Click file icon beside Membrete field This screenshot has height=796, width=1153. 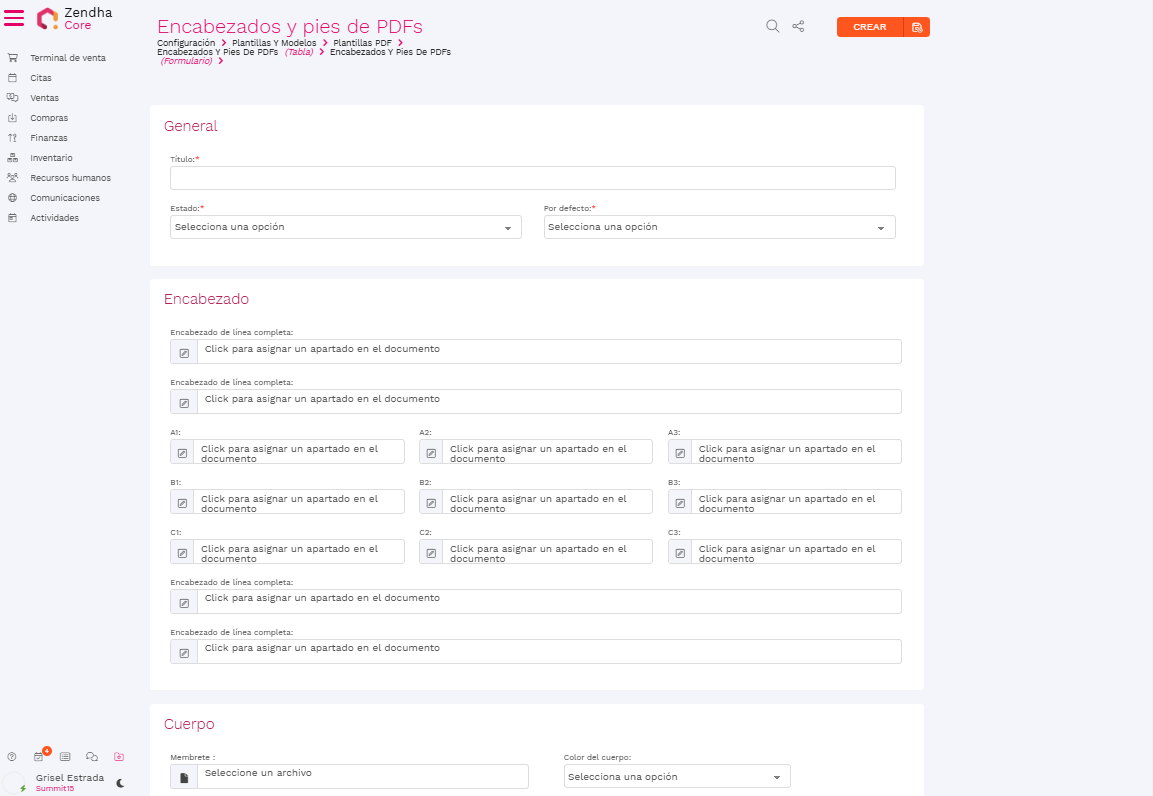pyautogui.click(x=184, y=777)
